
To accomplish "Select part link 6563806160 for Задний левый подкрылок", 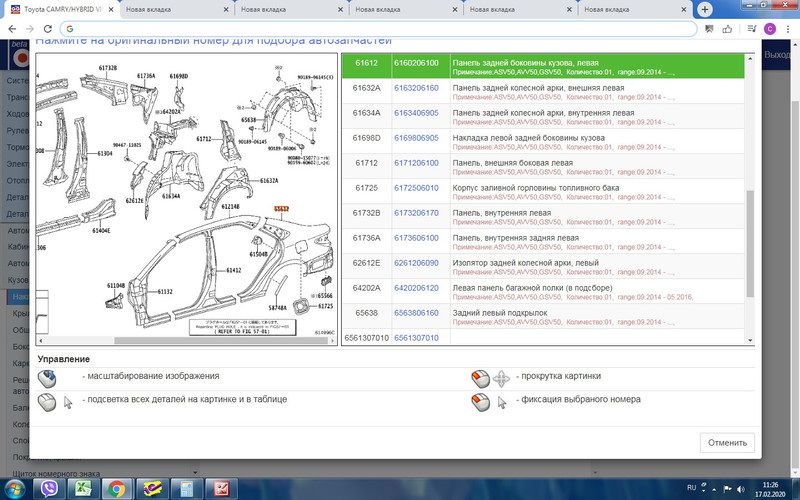I will (417, 312).
